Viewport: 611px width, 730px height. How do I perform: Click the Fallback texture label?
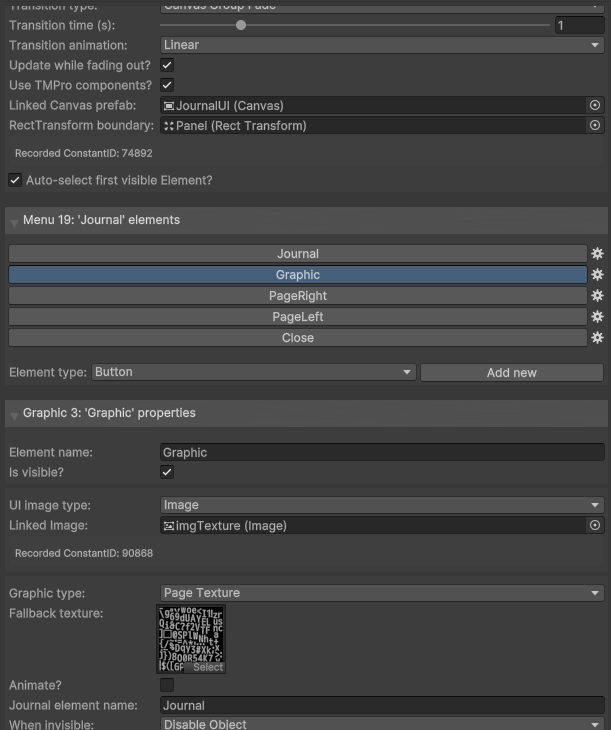pos(56,613)
